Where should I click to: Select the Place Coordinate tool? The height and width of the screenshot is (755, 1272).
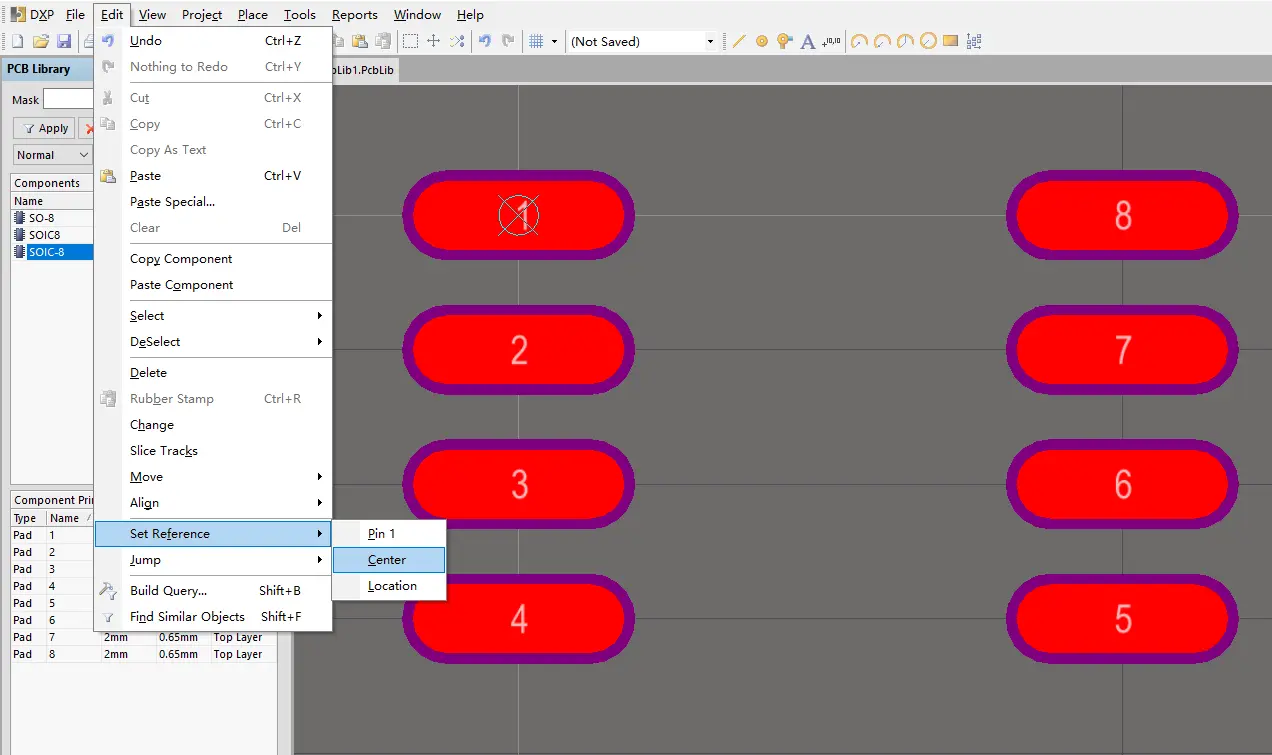click(832, 41)
